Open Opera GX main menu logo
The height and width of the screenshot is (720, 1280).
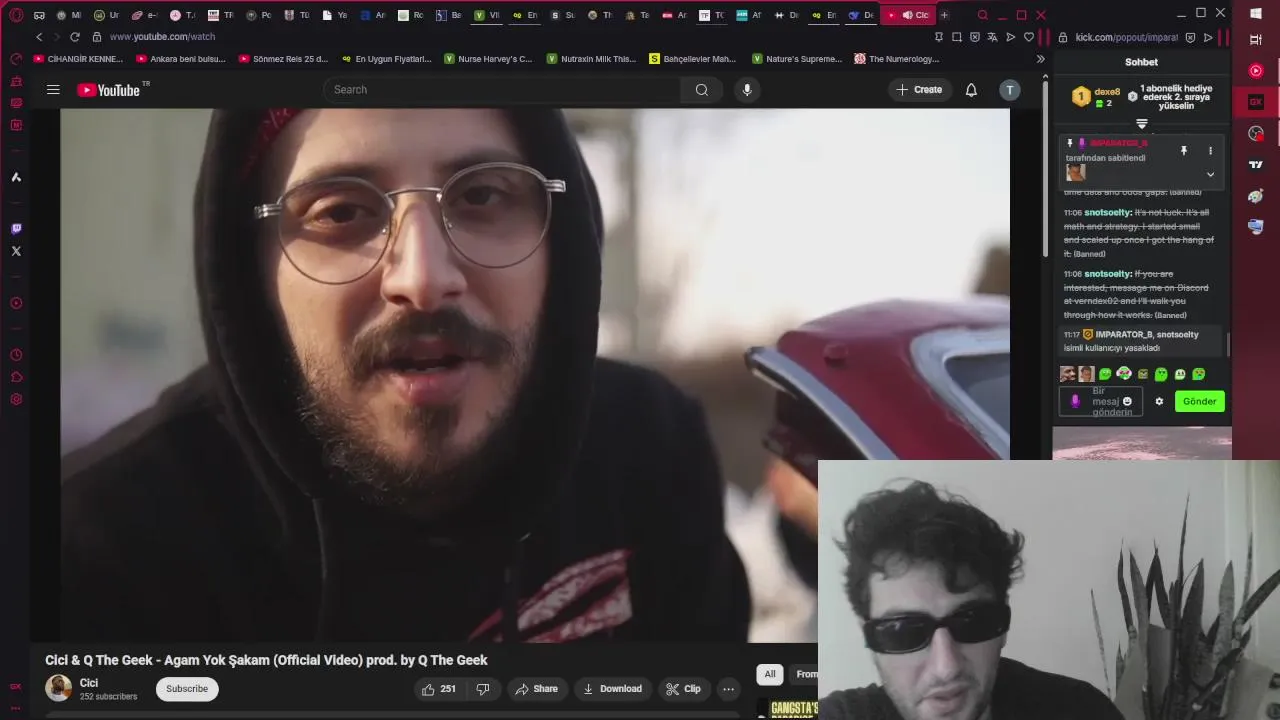(x=16, y=15)
